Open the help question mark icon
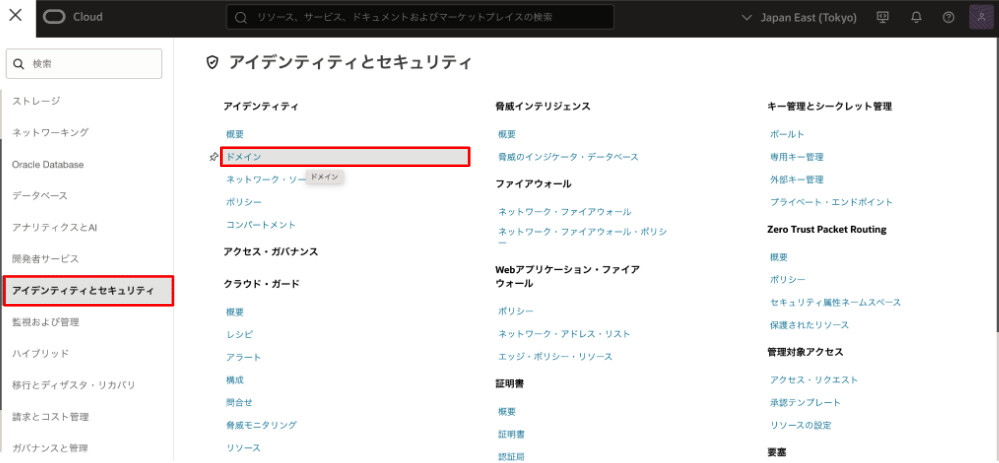The width and height of the screenshot is (999, 463). [x=949, y=17]
